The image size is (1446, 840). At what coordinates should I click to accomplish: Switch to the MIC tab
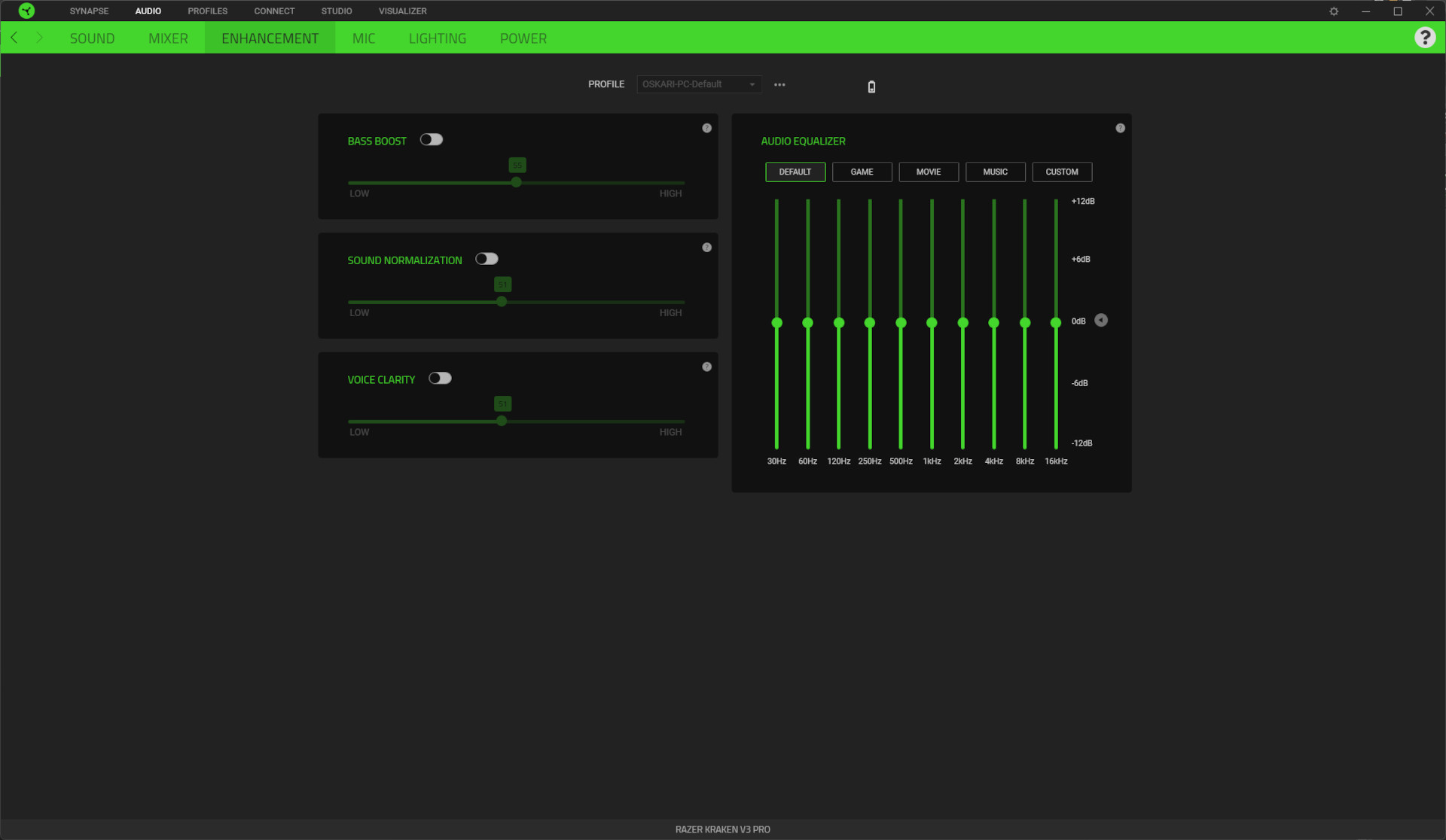[364, 38]
